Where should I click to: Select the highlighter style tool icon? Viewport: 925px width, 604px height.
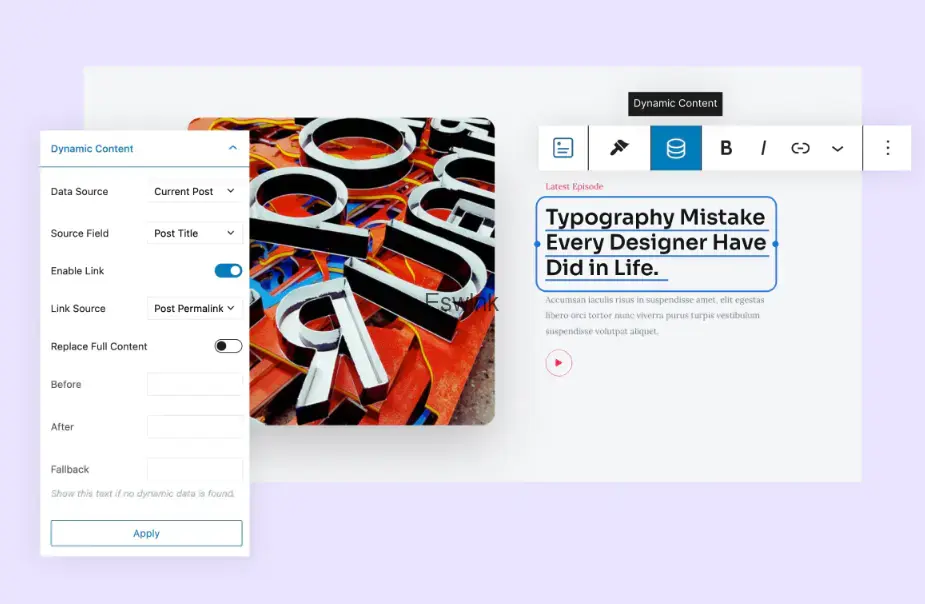point(619,148)
